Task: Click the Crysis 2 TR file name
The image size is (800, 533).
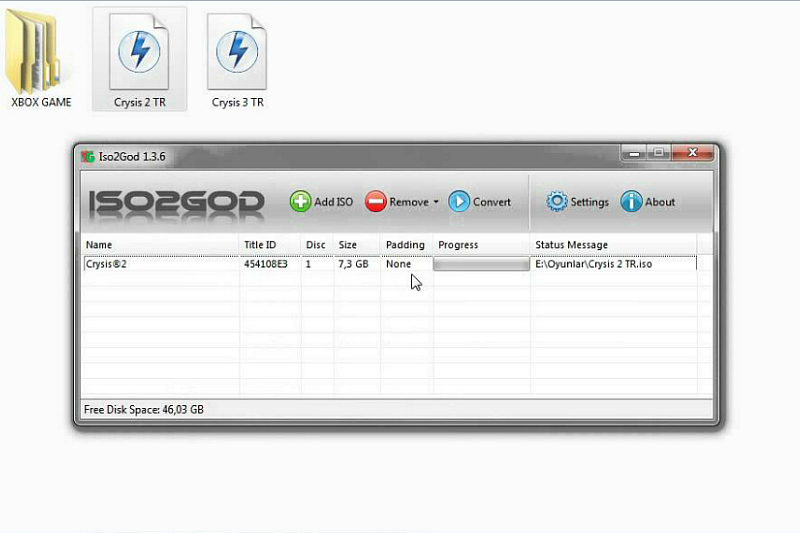Action: click(x=139, y=103)
